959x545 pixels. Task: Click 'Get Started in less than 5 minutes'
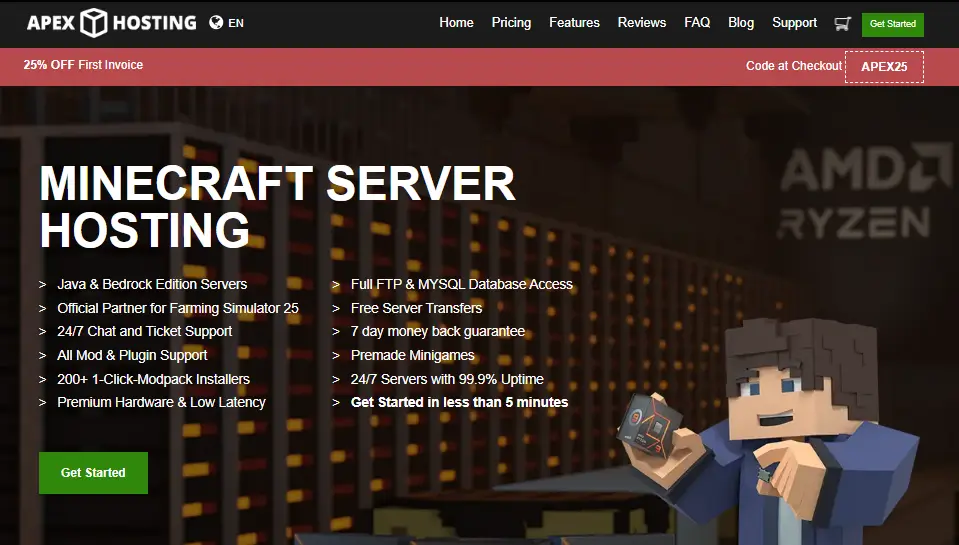click(x=459, y=402)
